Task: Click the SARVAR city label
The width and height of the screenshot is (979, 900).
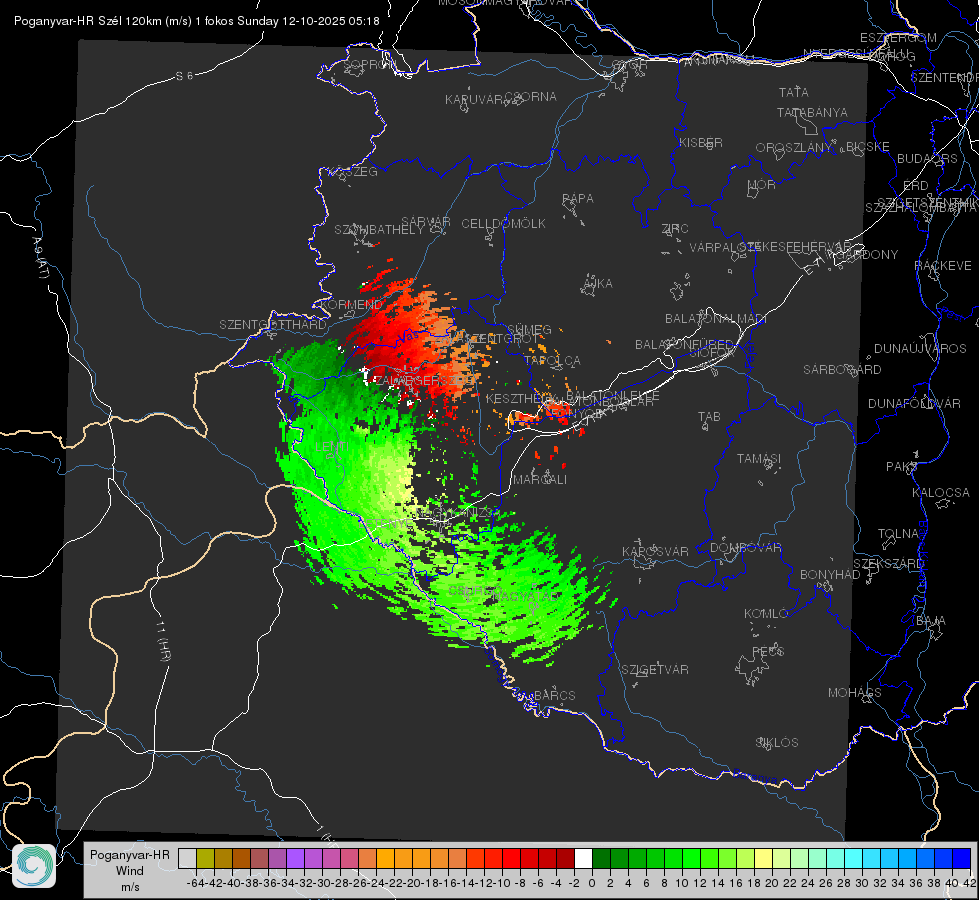Action: (426, 221)
